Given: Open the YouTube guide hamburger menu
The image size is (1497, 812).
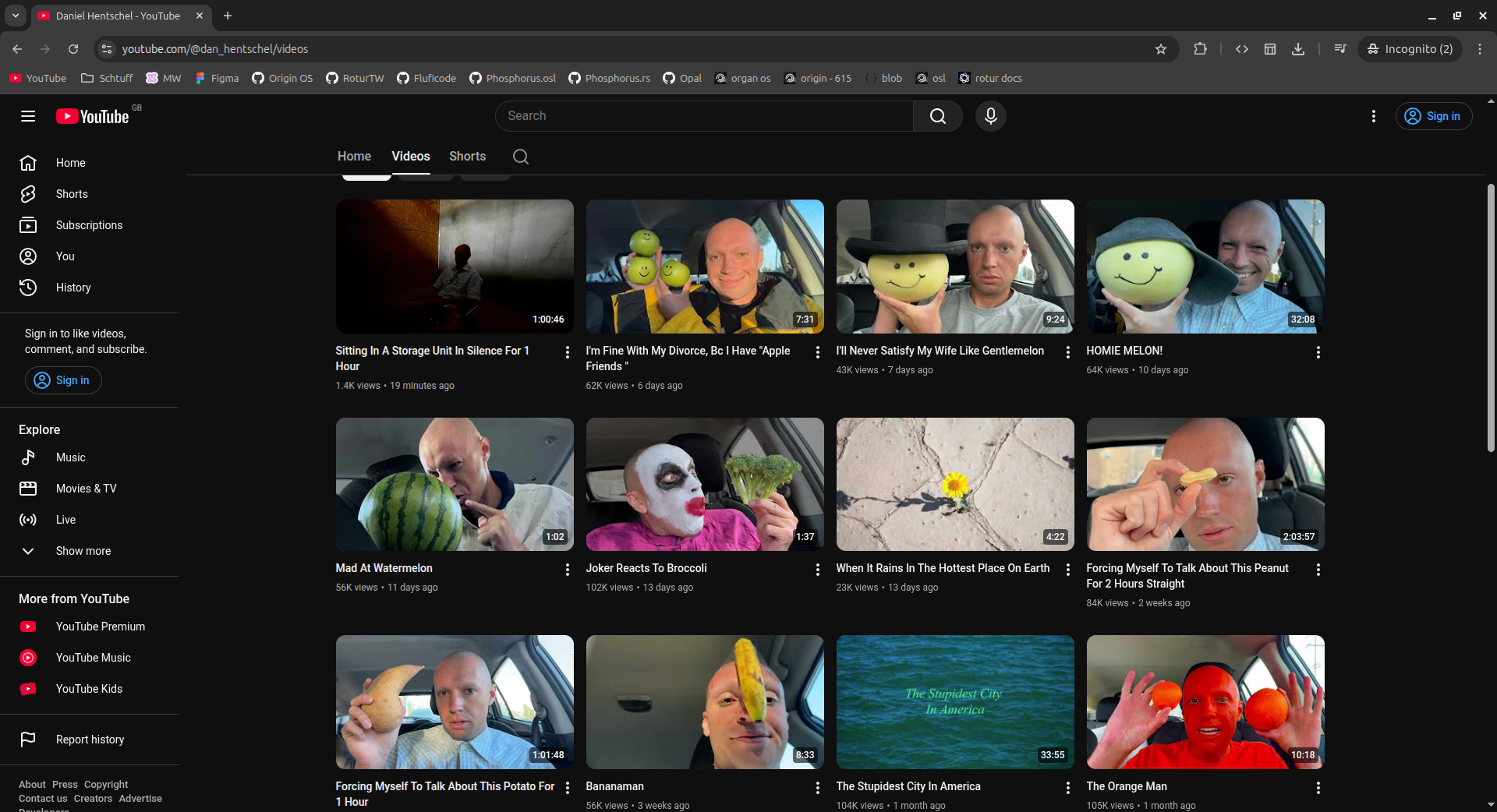Looking at the screenshot, I should click(x=28, y=116).
